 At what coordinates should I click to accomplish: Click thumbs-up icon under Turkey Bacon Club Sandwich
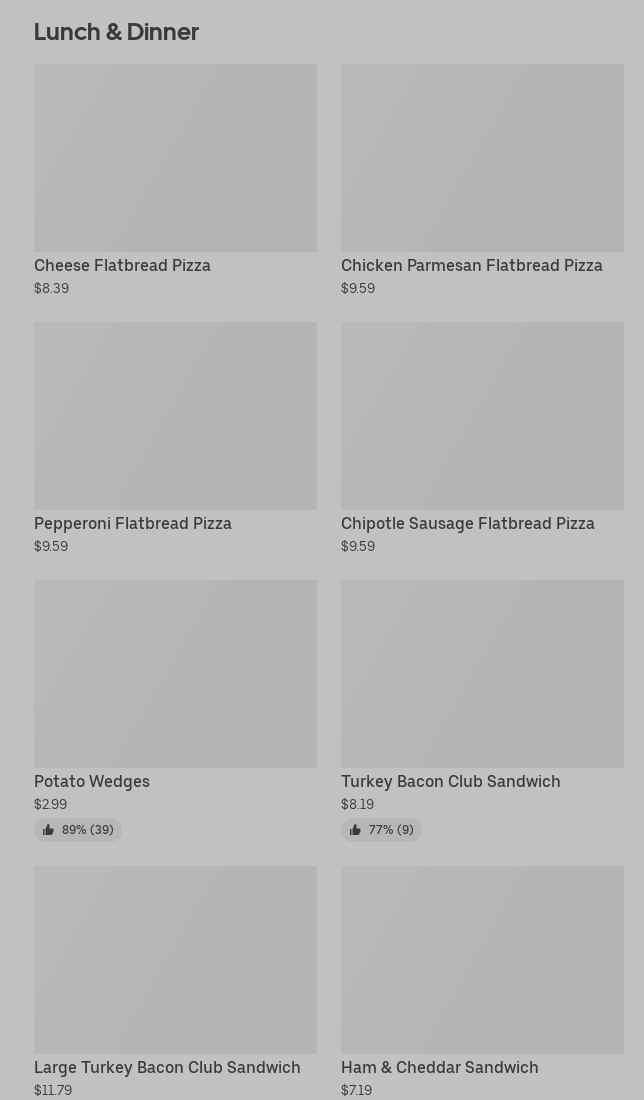click(x=355, y=830)
